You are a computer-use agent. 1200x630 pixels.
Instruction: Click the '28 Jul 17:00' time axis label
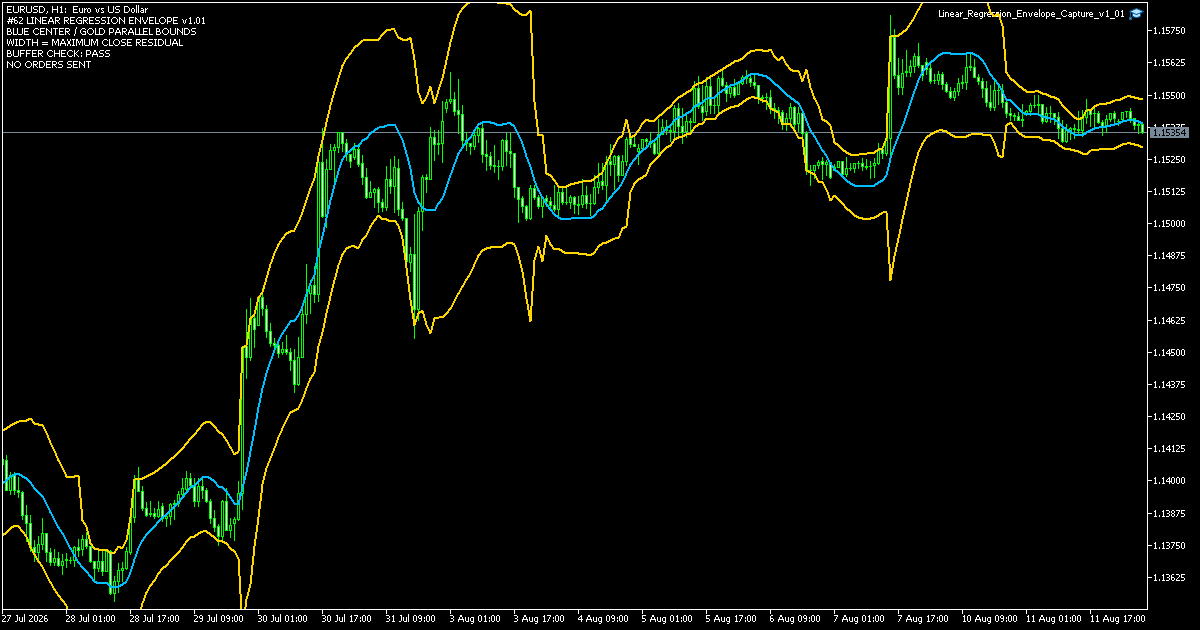(x=157, y=618)
